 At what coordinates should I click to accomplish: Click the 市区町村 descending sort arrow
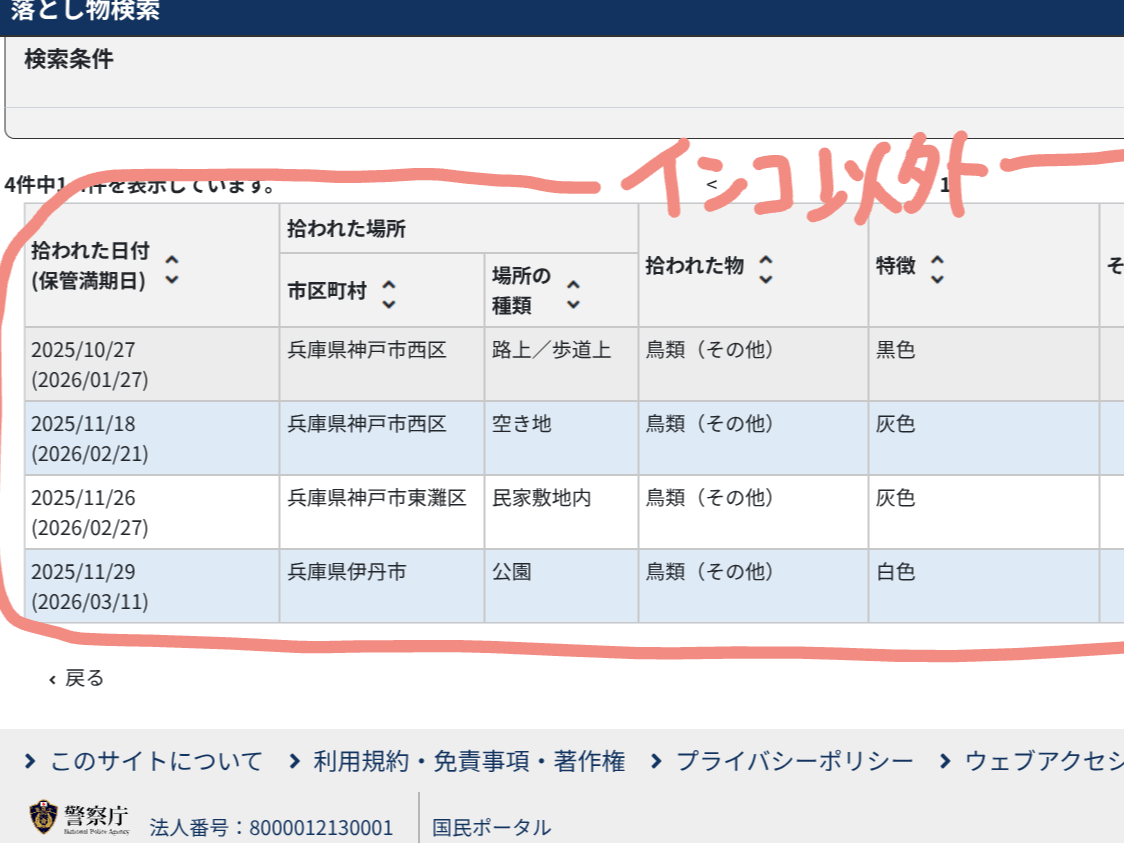coord(389,302)
